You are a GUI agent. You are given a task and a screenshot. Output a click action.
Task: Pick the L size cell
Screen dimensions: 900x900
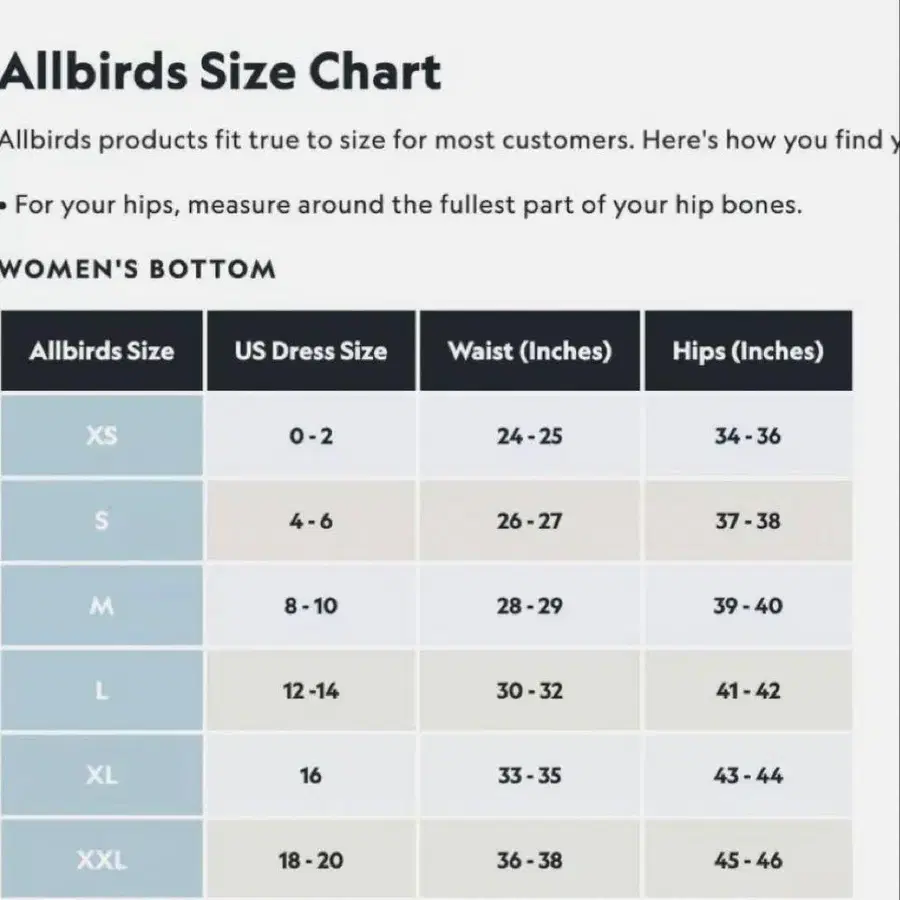click(x=102, y=691)
